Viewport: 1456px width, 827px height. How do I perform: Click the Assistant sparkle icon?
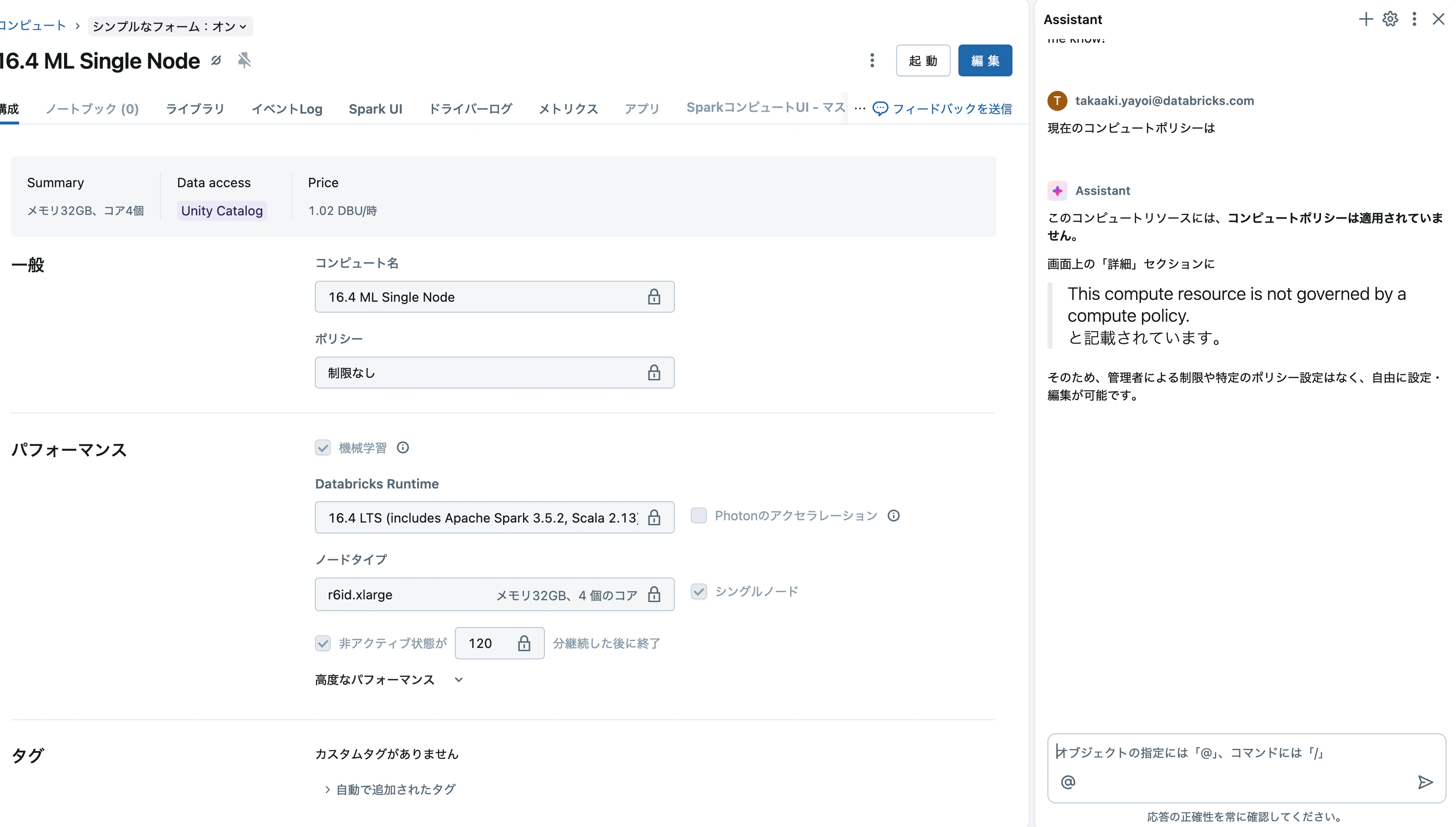[1057, 191]
